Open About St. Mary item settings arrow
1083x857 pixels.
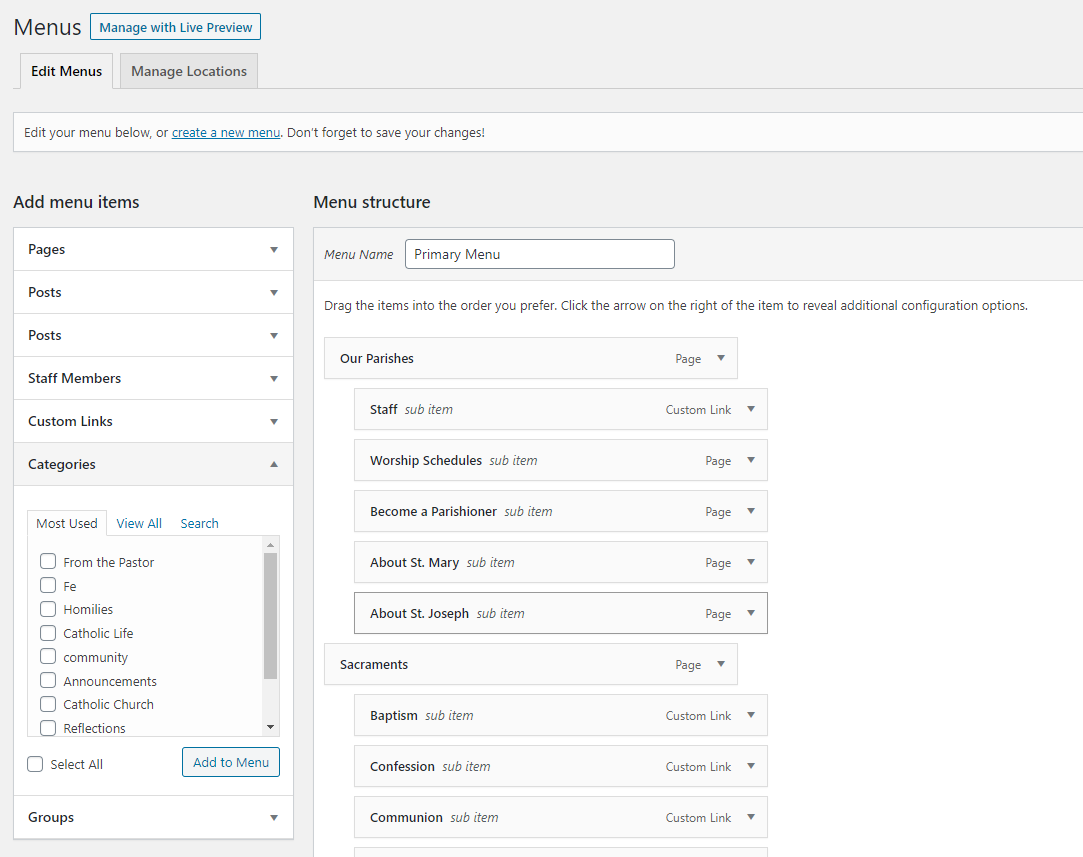(x=750, y=562)
